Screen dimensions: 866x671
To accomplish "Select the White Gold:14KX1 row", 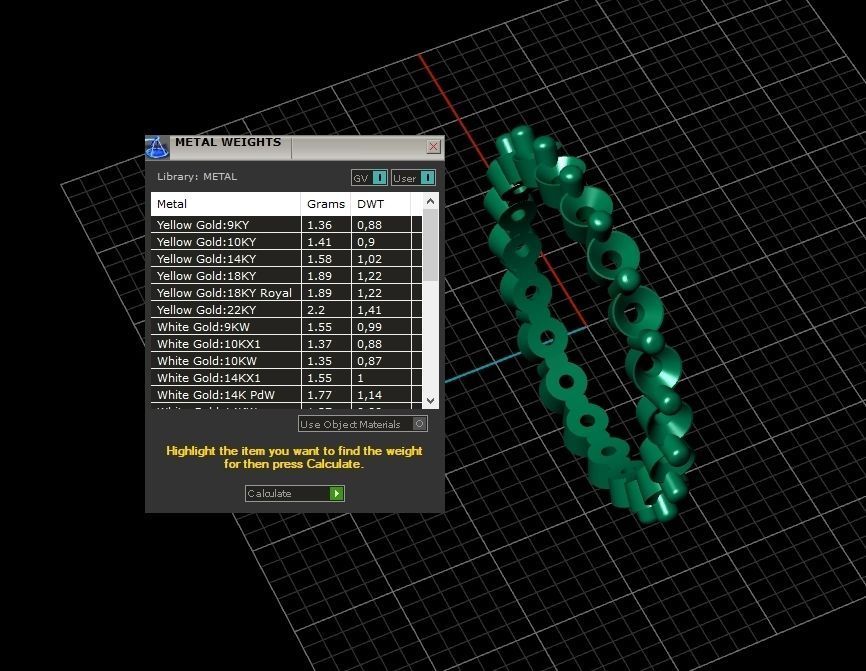I will coord(286,378).
